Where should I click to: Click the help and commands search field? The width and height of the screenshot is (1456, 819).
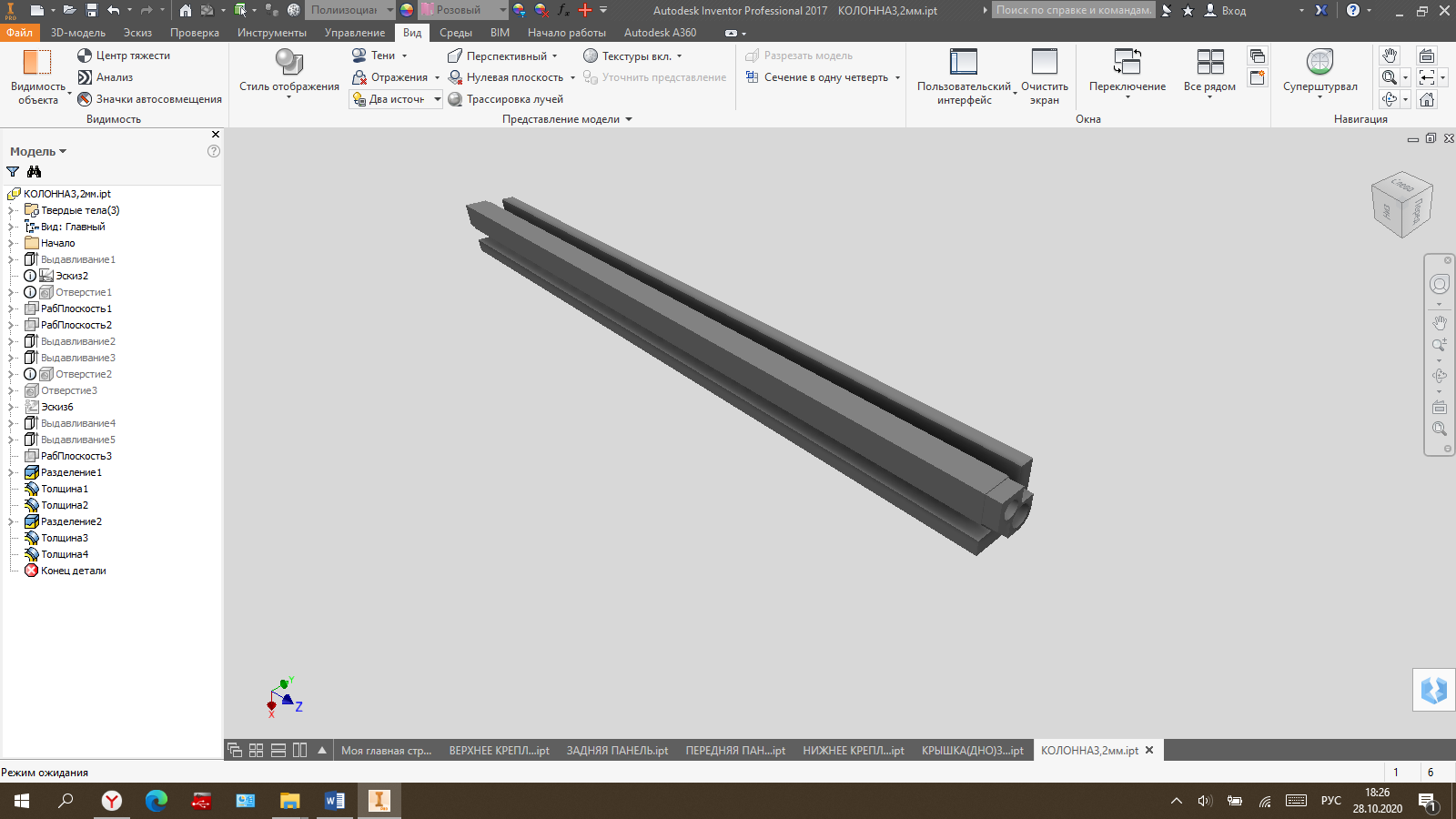pyautogui.click(x=1074, y=10)
